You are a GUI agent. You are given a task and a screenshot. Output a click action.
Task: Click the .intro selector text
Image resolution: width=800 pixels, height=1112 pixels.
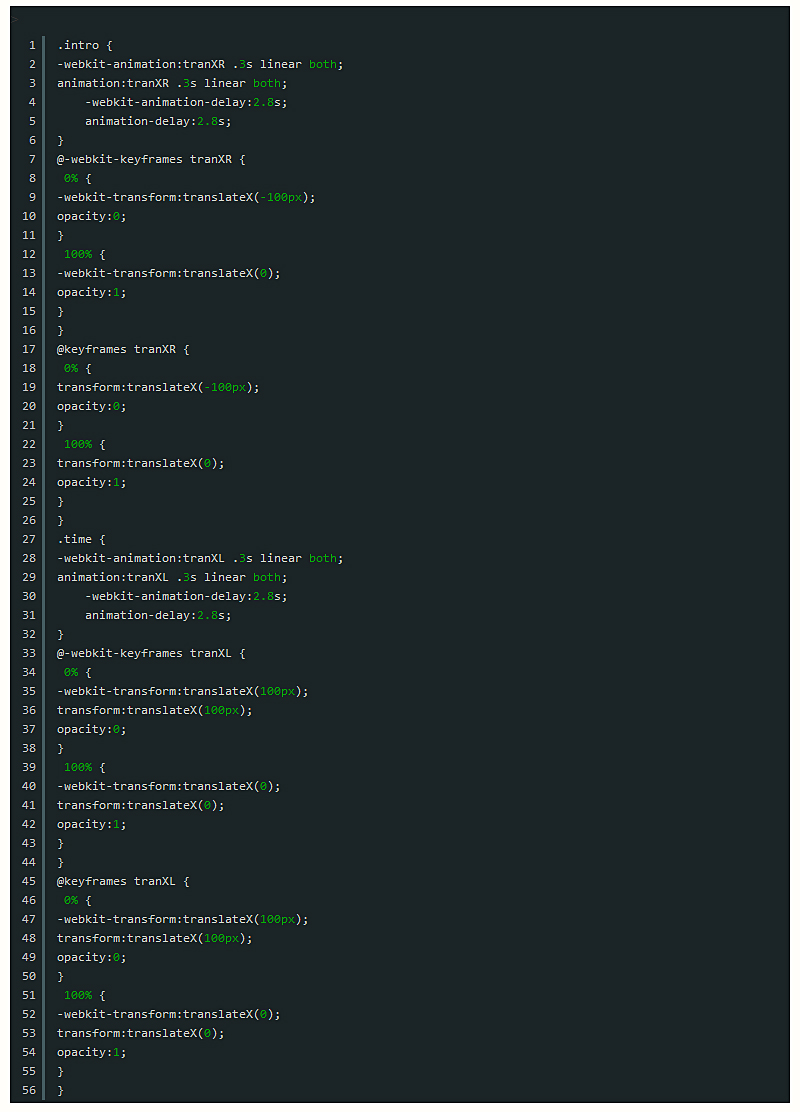tap(77, 45)
